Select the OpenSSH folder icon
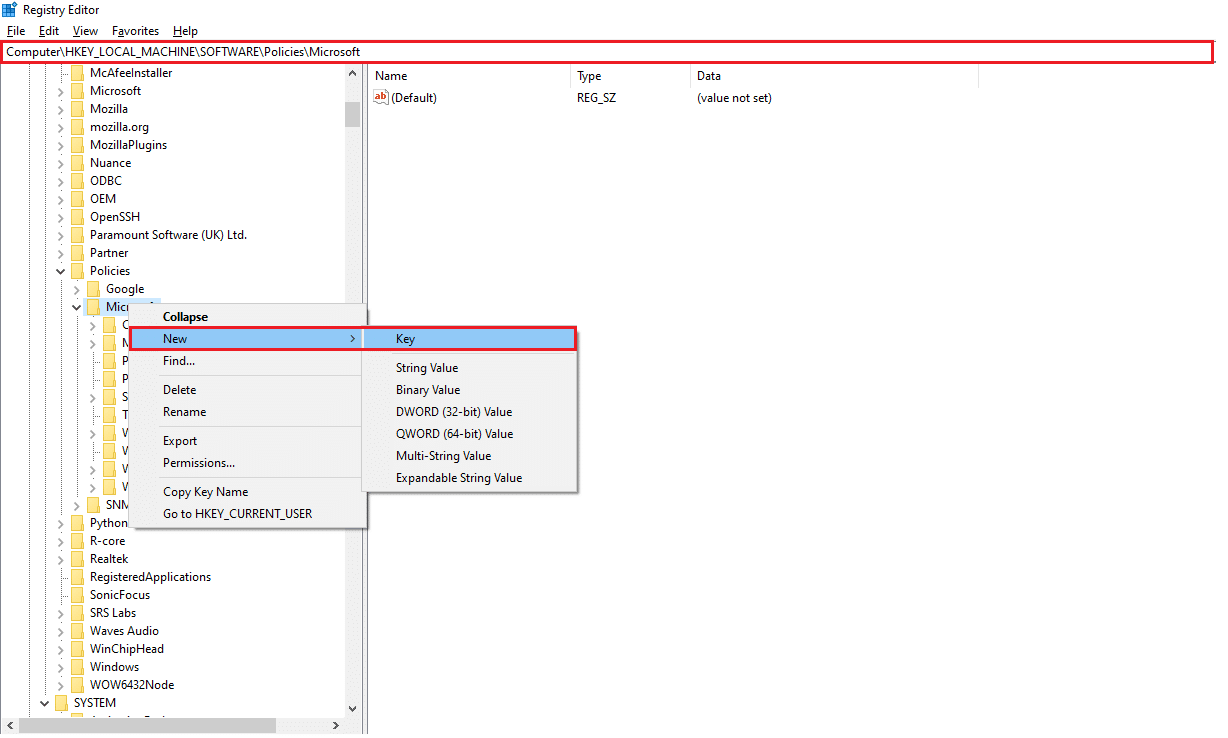 [78, 217]
